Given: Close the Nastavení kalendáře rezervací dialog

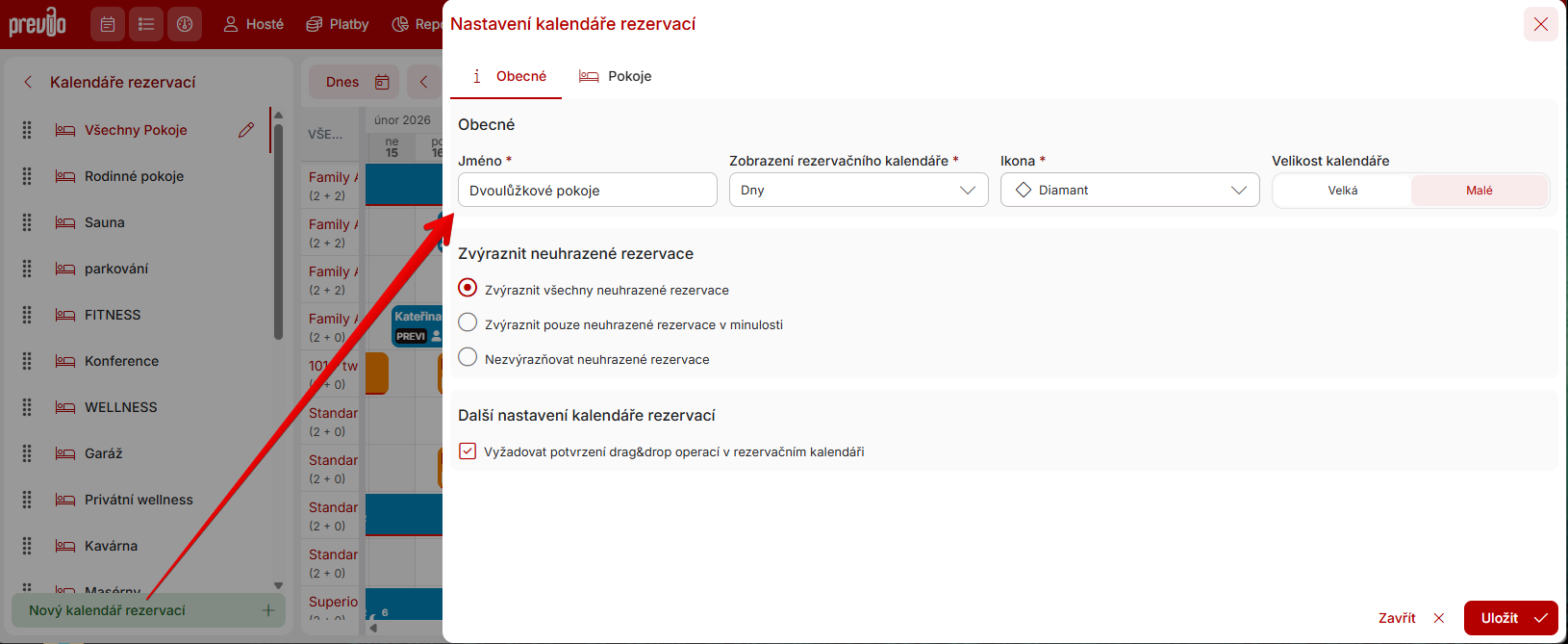Looking at the screenshot, I should tap(1540, 24).
